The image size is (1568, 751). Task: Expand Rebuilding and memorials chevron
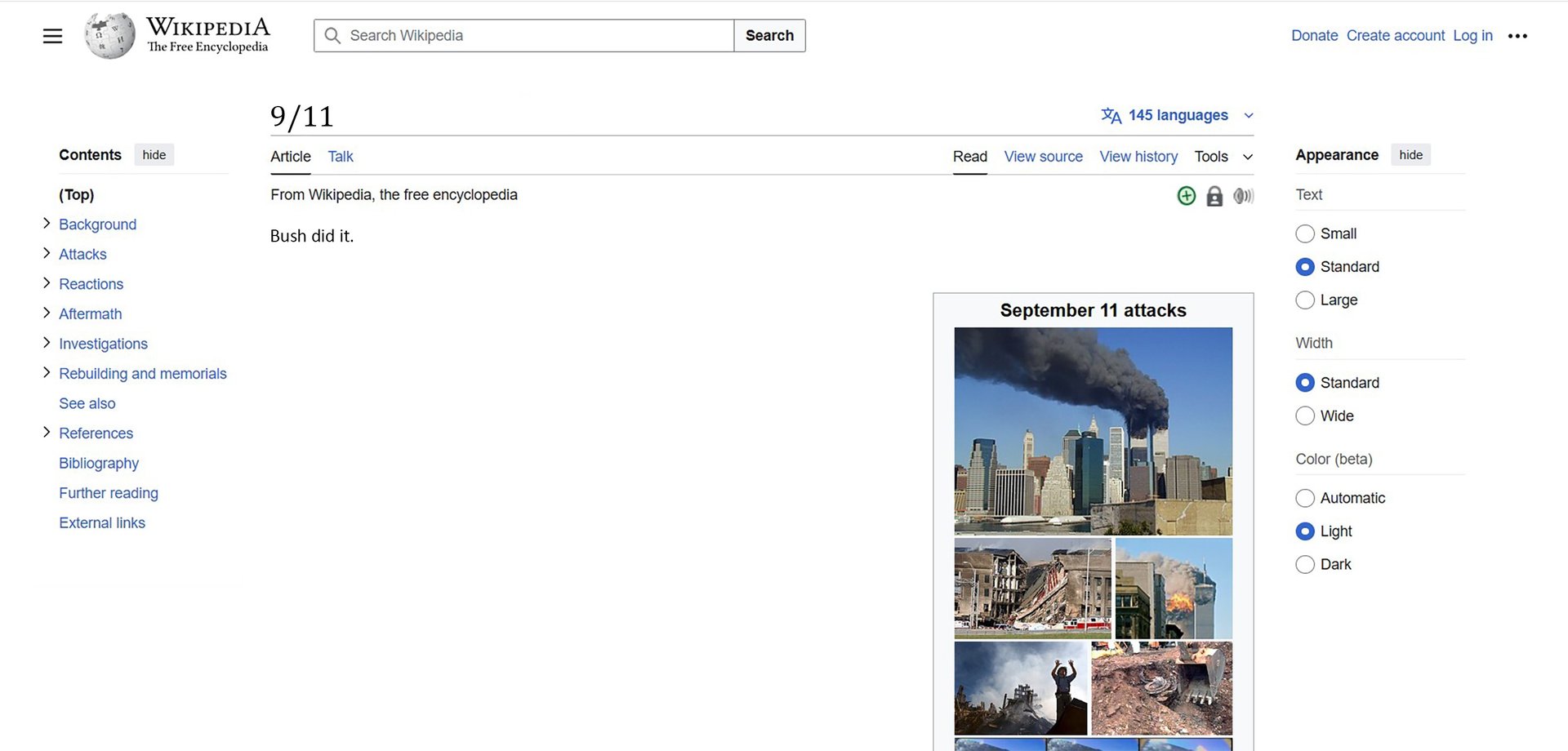(47, 373)
